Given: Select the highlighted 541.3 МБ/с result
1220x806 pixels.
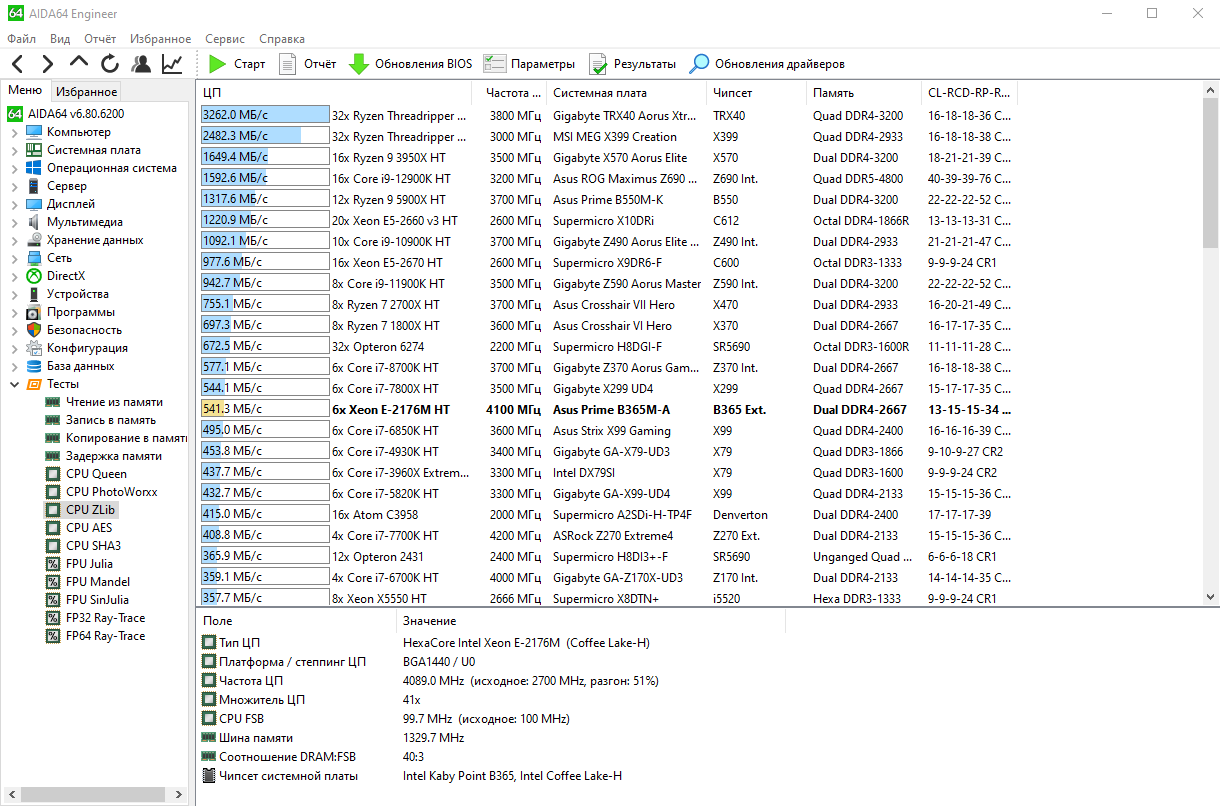Looking at the screenshot, I should coord(265,409).
